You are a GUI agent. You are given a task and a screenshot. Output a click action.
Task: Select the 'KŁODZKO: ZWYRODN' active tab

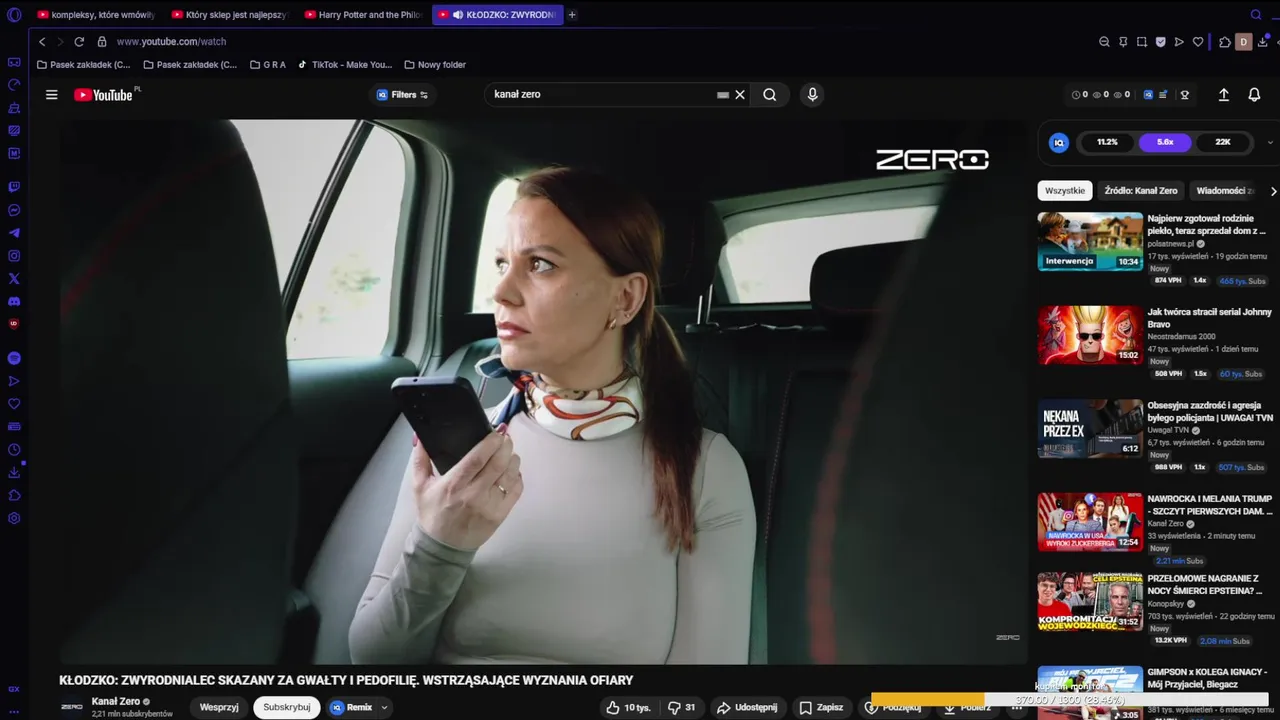coord(497,15)
